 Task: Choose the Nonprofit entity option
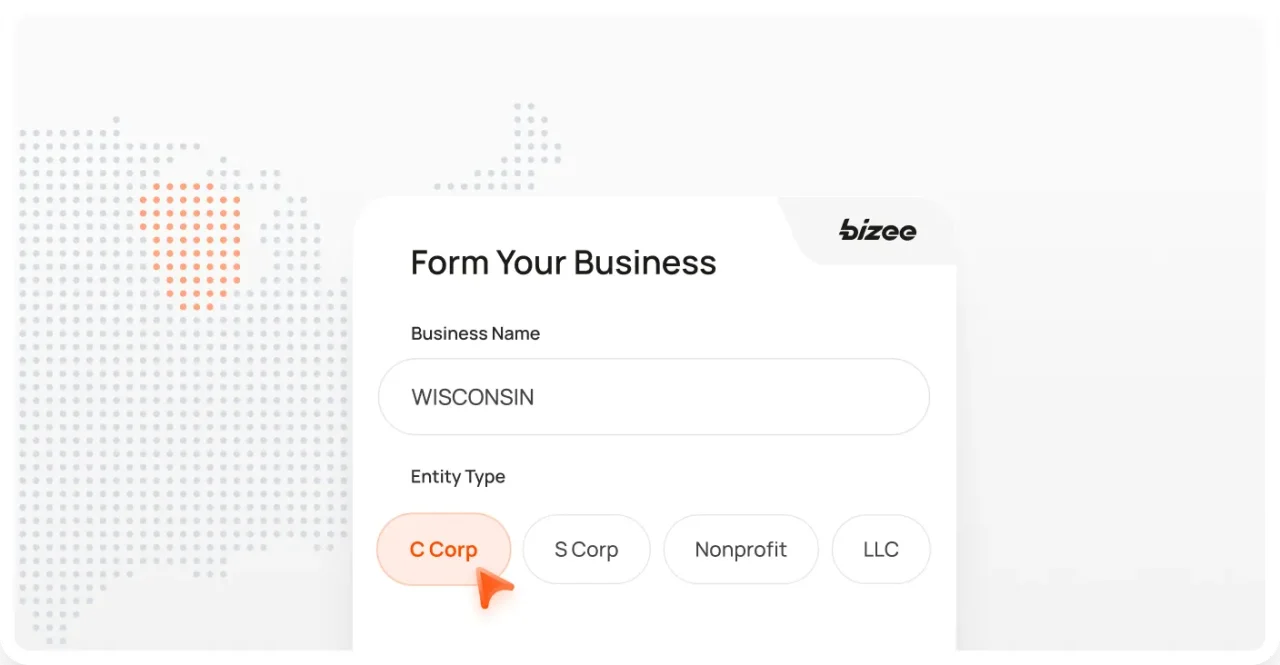pos(740,549)
